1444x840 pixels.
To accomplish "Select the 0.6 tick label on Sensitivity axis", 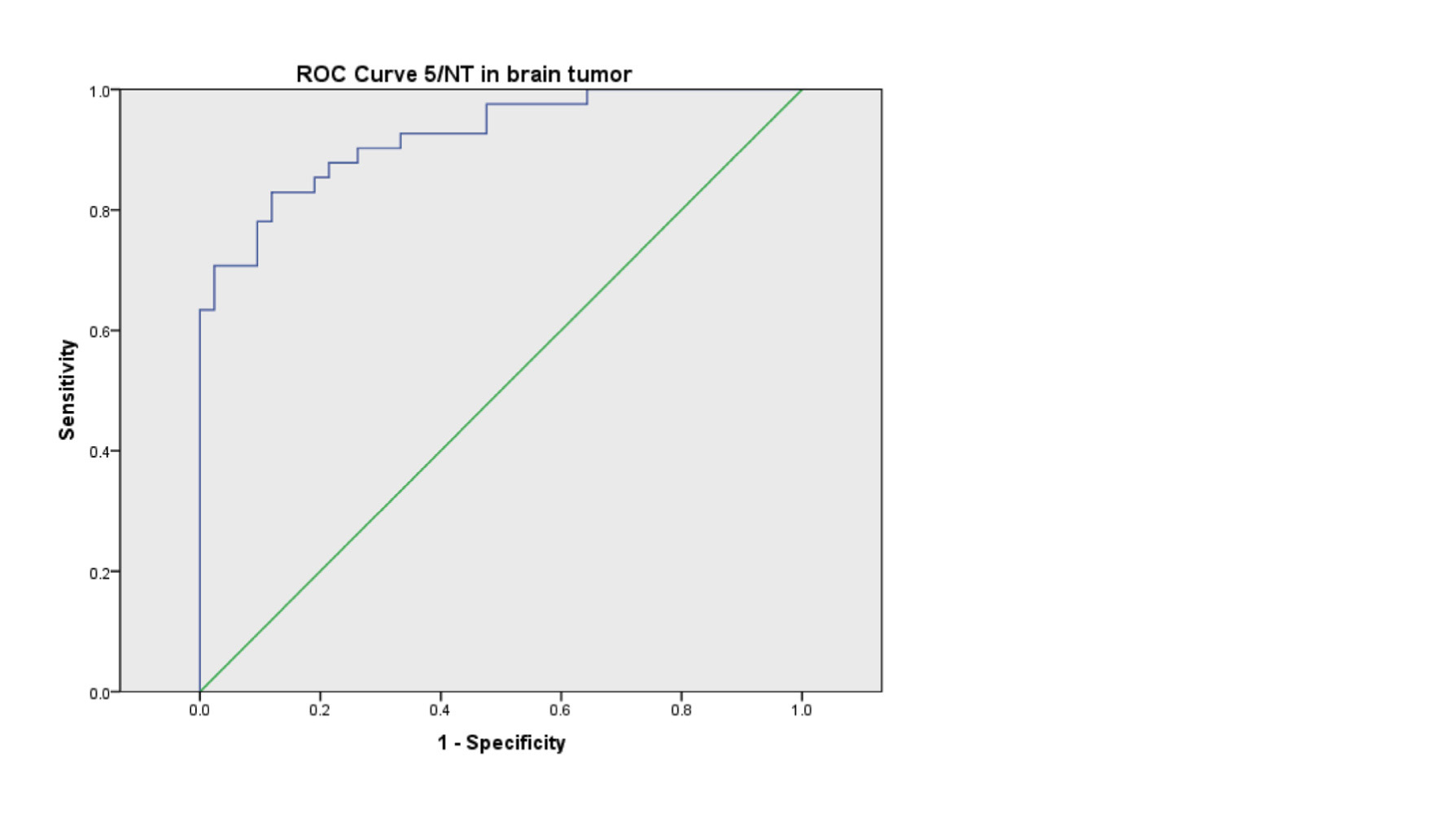I will coord(99,332).
